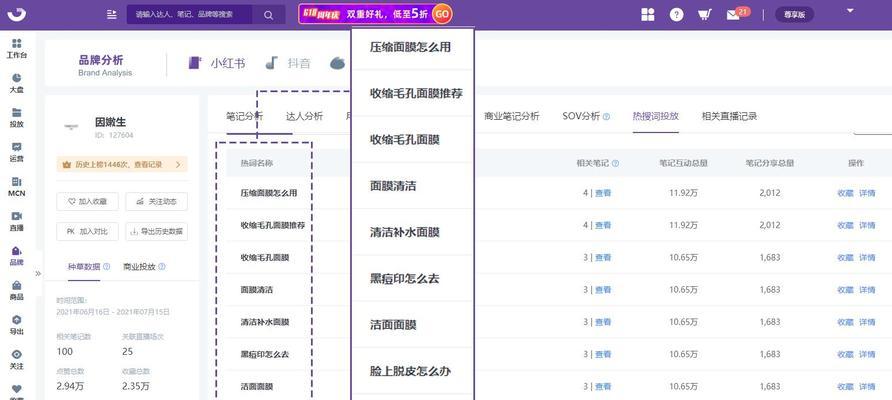Open the SOV分析 tab

tap(581, 116)
